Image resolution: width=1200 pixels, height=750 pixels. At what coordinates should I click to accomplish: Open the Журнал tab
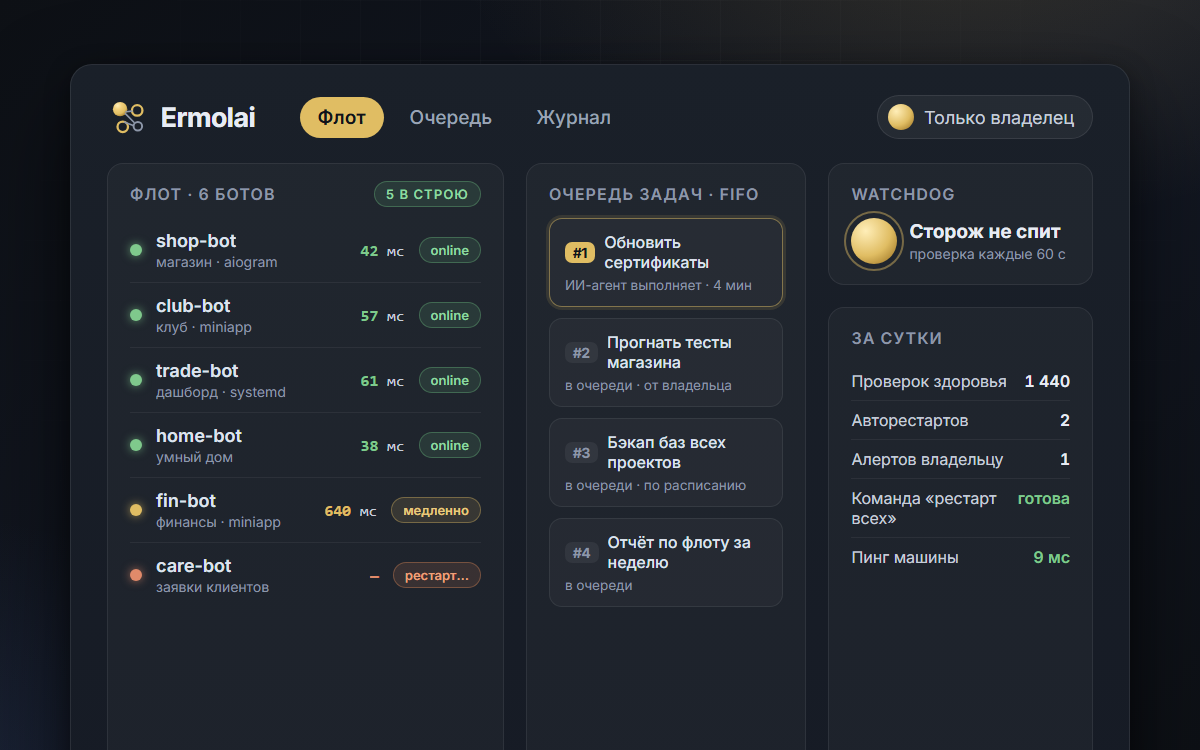pos(574,117)
